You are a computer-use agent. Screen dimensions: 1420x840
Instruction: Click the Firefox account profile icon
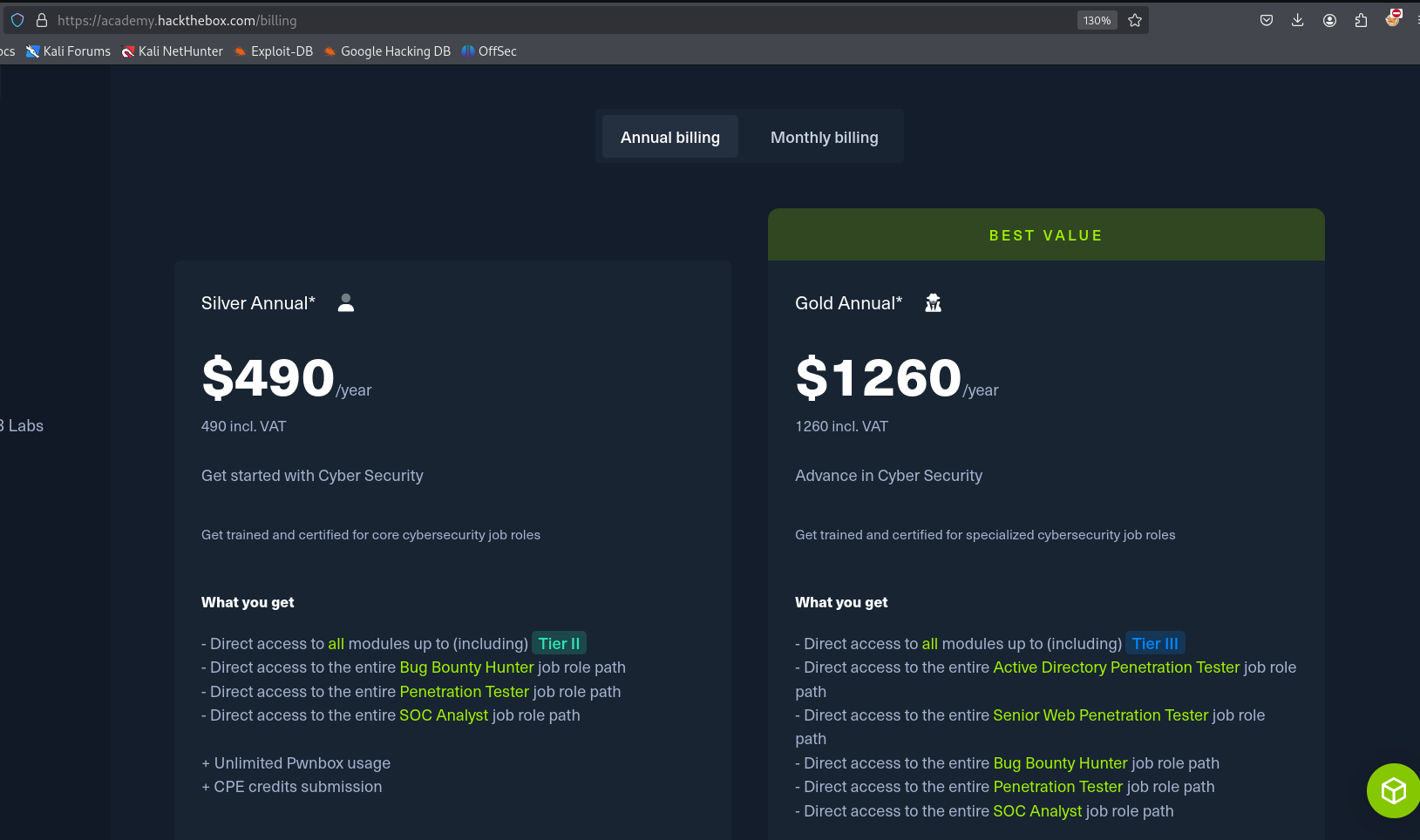click(x=1329, y=20)
